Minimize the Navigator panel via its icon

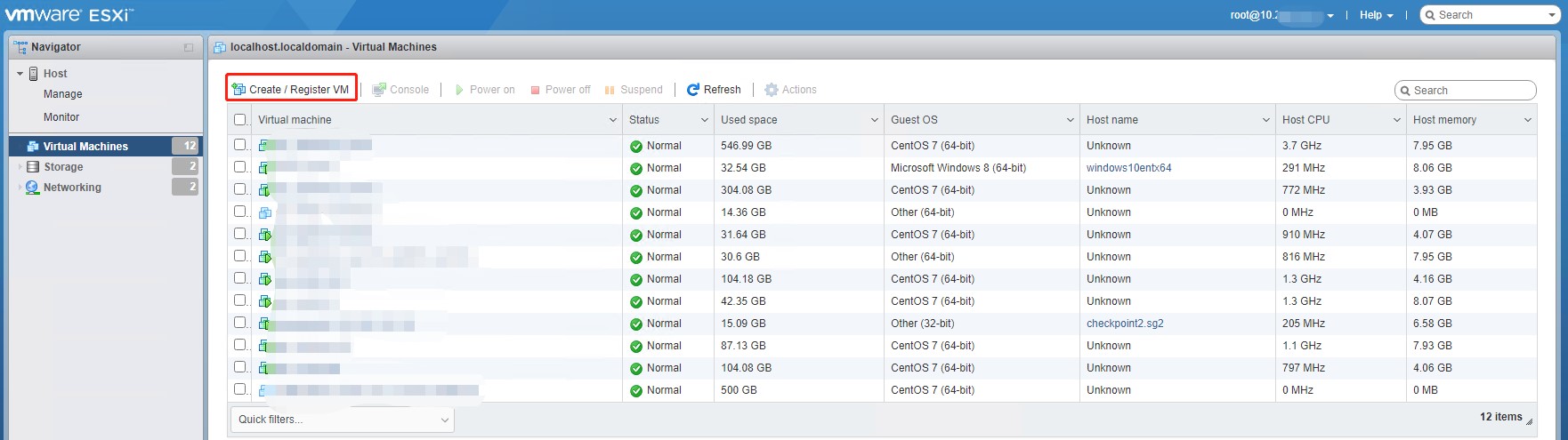pyautogui.click(x=189, y=47)
